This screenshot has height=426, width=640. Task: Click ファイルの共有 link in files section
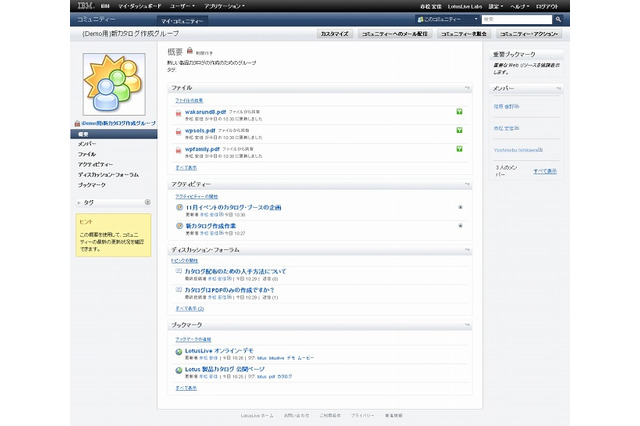(189, 100)
